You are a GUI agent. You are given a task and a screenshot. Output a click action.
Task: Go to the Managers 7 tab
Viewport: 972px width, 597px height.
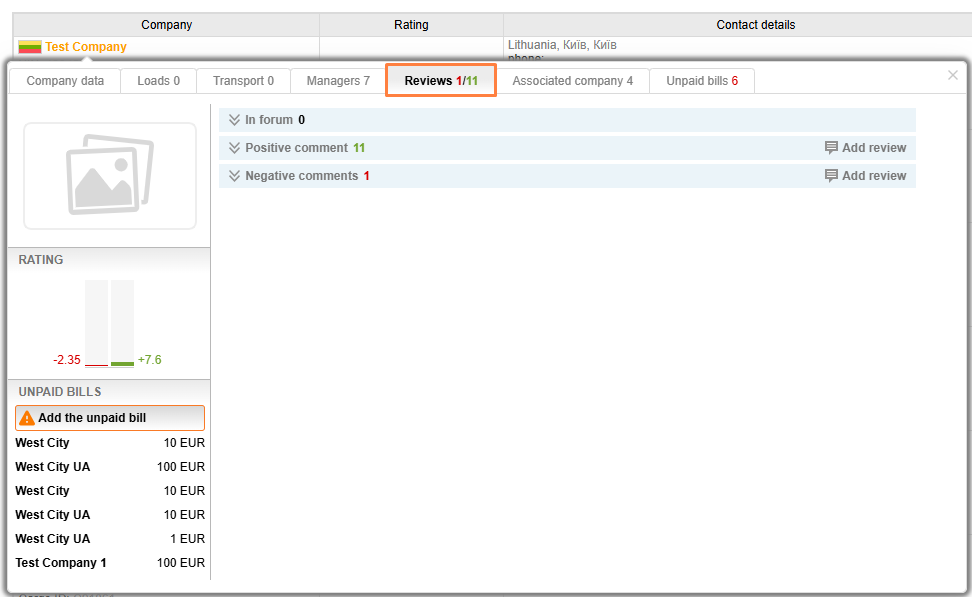(x=338, y=81)
